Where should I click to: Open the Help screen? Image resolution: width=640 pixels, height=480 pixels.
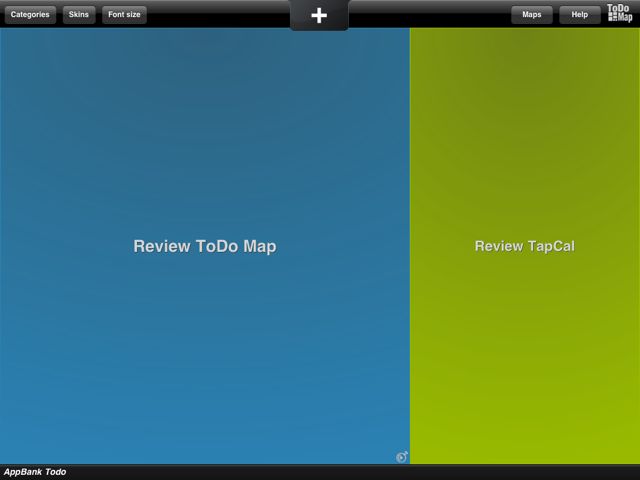coord(580,15)
